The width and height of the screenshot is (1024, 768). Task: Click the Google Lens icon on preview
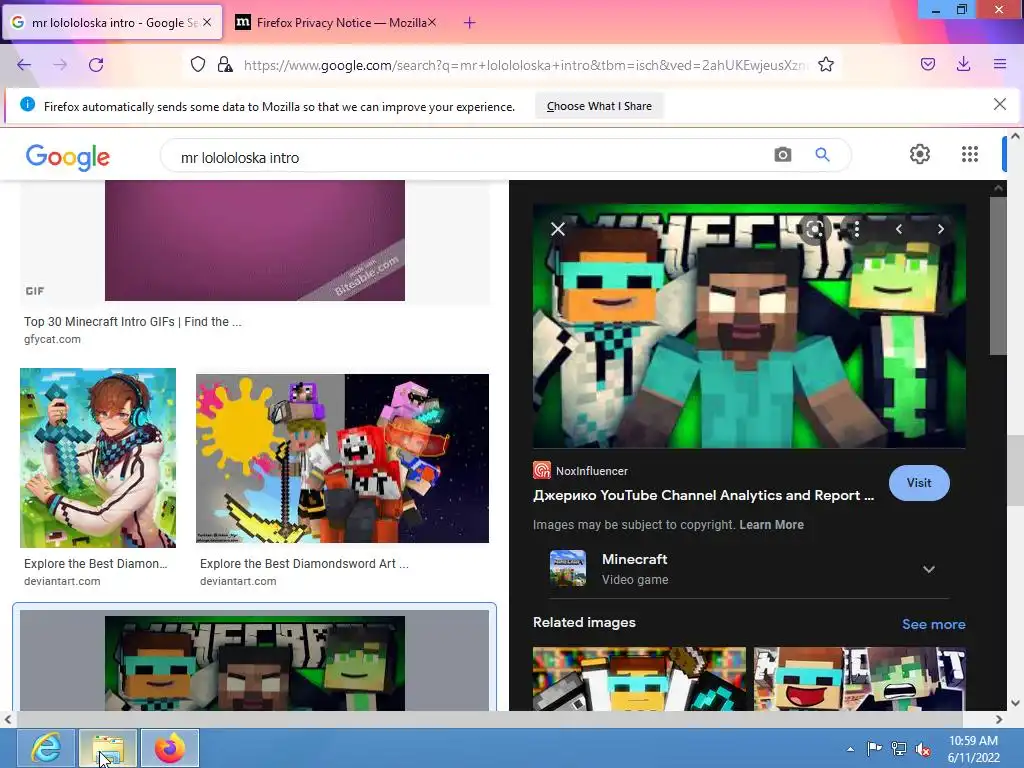tap(814, 229)
